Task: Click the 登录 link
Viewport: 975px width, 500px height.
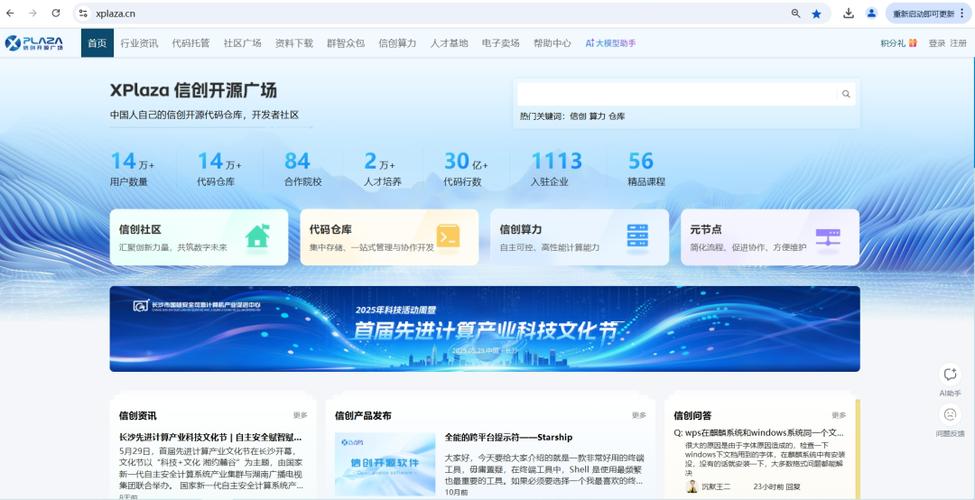Action: [936, 44]
